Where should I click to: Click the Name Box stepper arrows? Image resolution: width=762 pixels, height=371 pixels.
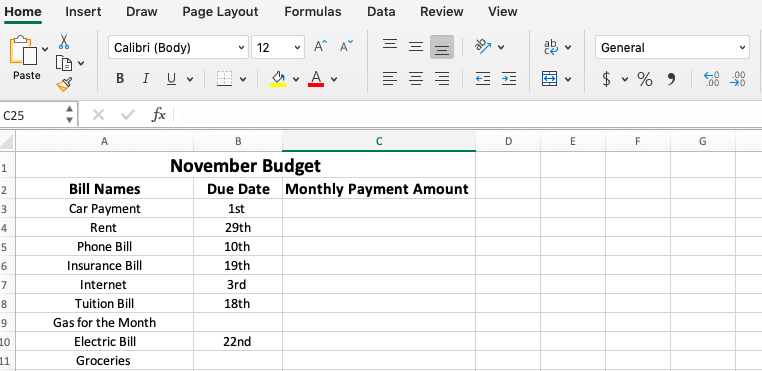pos(69,115)
